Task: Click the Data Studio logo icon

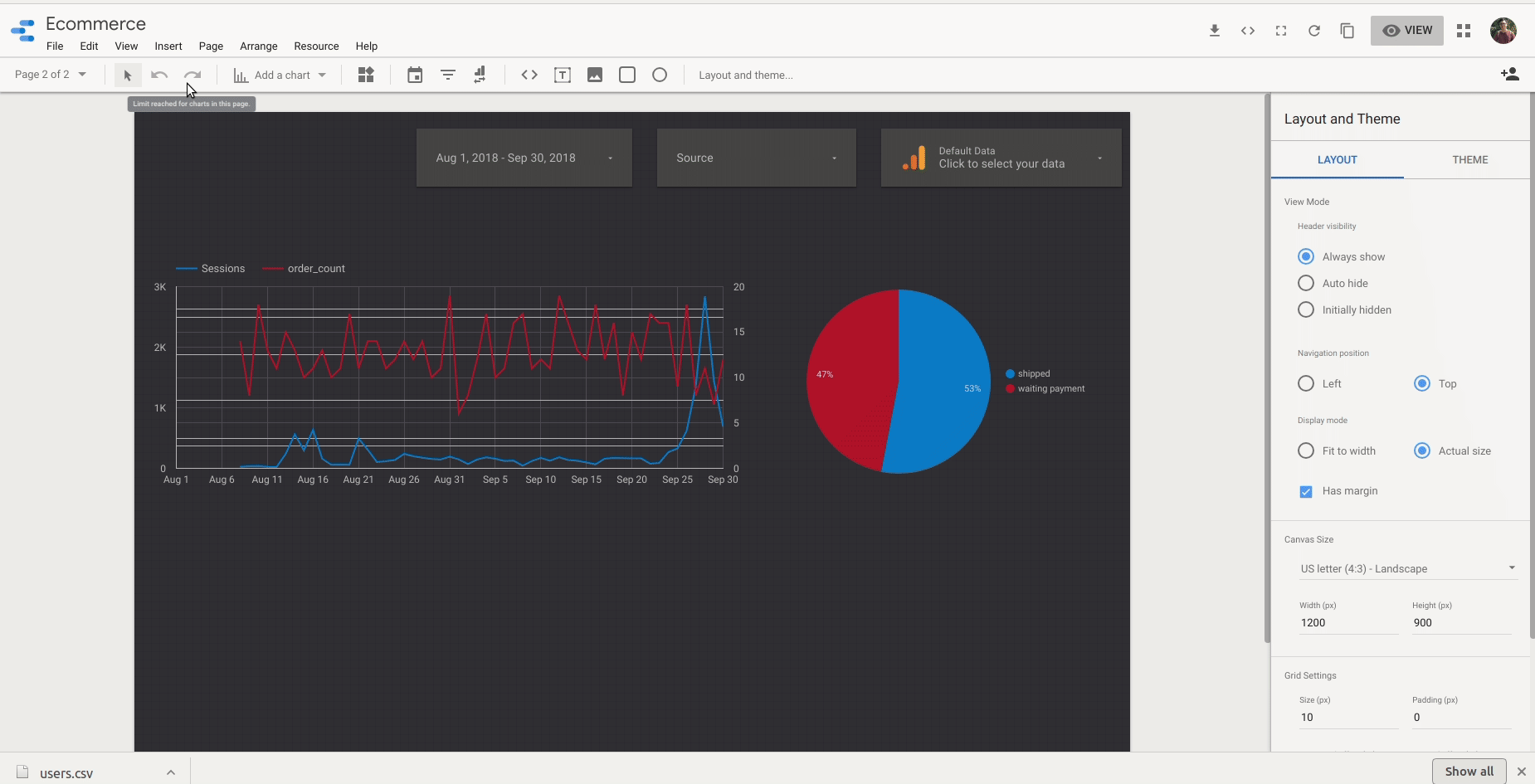Action: [23, 31]
